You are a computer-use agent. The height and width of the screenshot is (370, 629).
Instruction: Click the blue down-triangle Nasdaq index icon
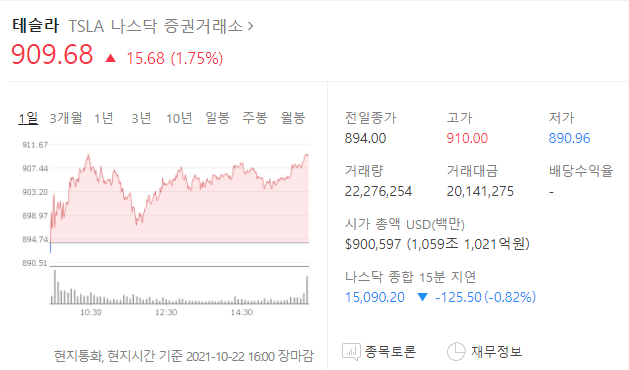coord(422,297)
